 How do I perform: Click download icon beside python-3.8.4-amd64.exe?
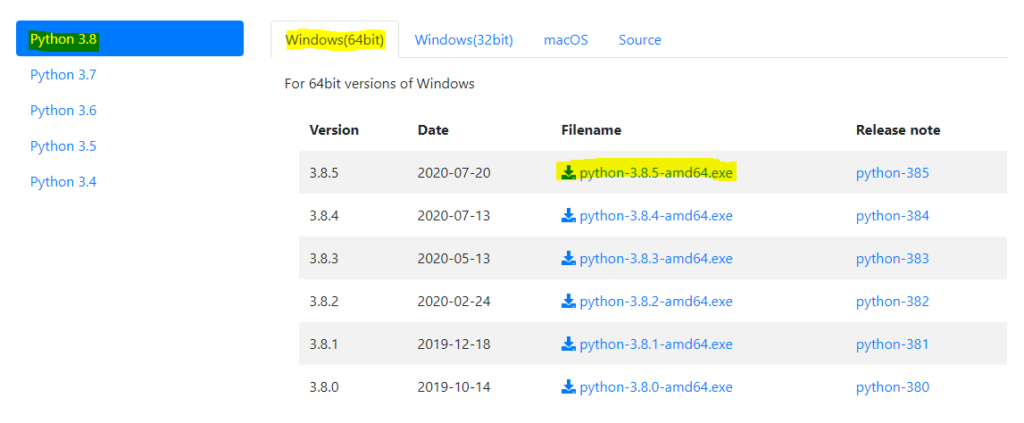[568, 215]
